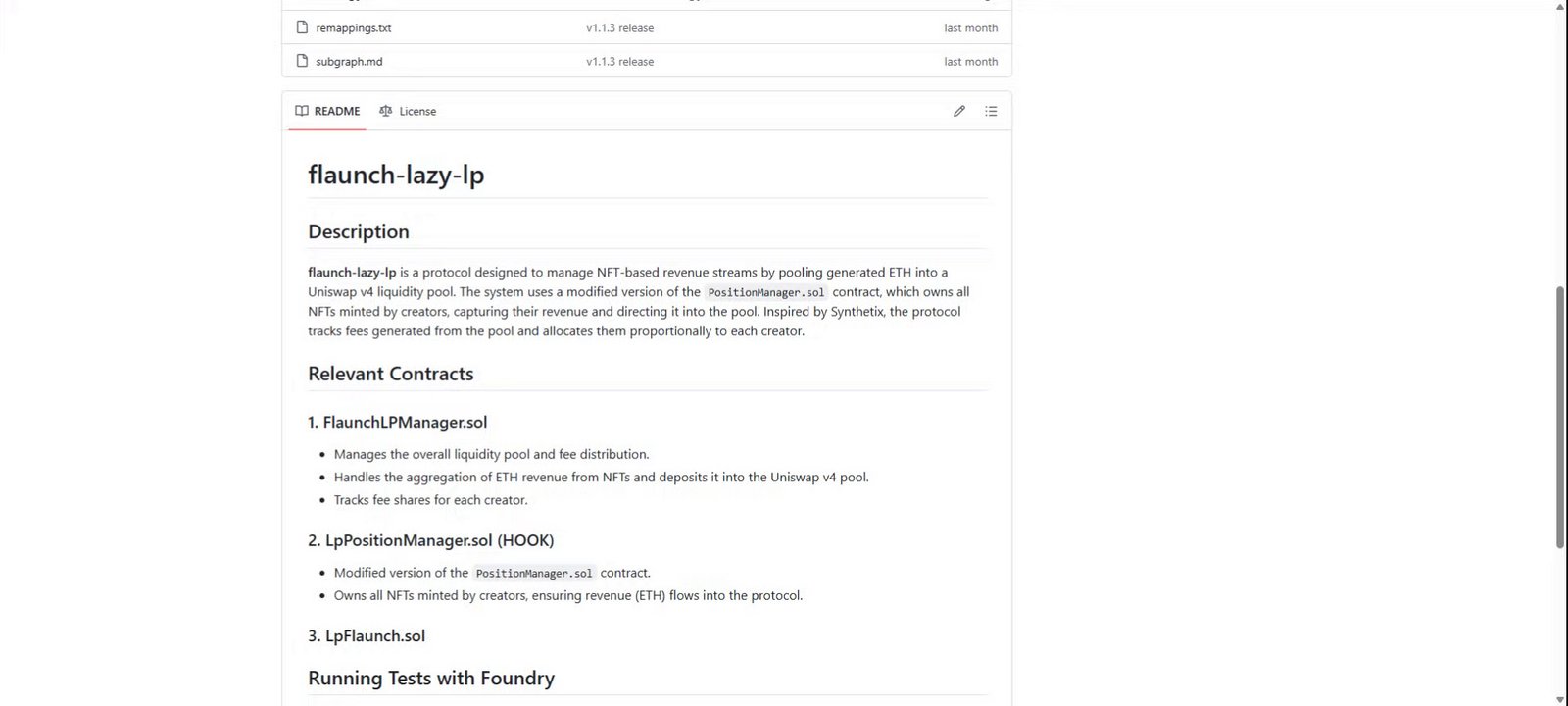Click the Running Tests with Foundry heading
Image resolution: width=1568 pixels, height=706 pixels.
coord(431,678)
